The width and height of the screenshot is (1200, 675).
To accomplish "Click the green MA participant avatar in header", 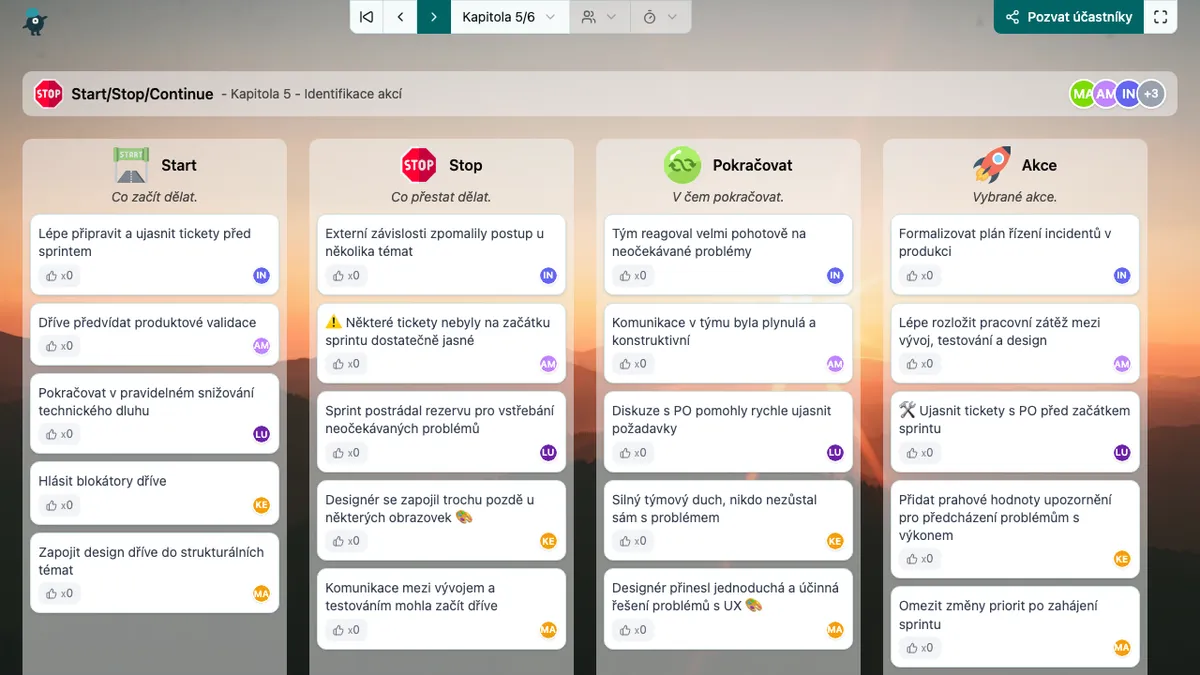I will click(1082, 94).
